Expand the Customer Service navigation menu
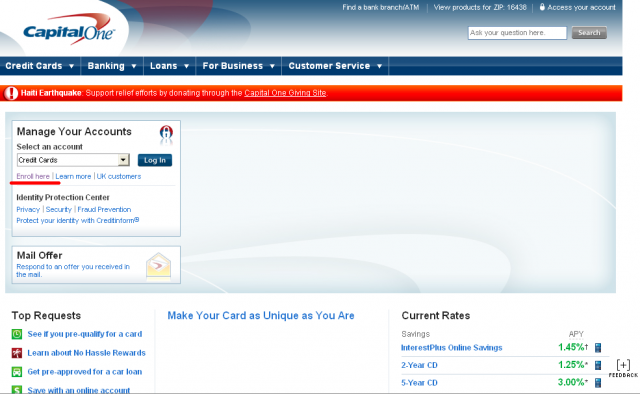Viewport: 640px width, 394px height. pyautogui.click(x=335, y=66)
